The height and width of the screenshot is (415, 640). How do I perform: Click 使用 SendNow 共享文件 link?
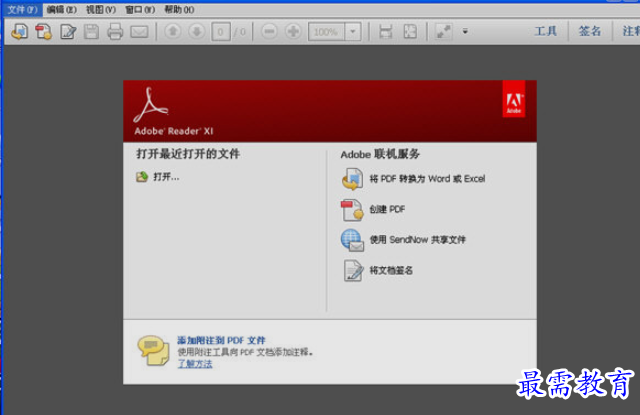pyautogui.click(x=417, y=240)
